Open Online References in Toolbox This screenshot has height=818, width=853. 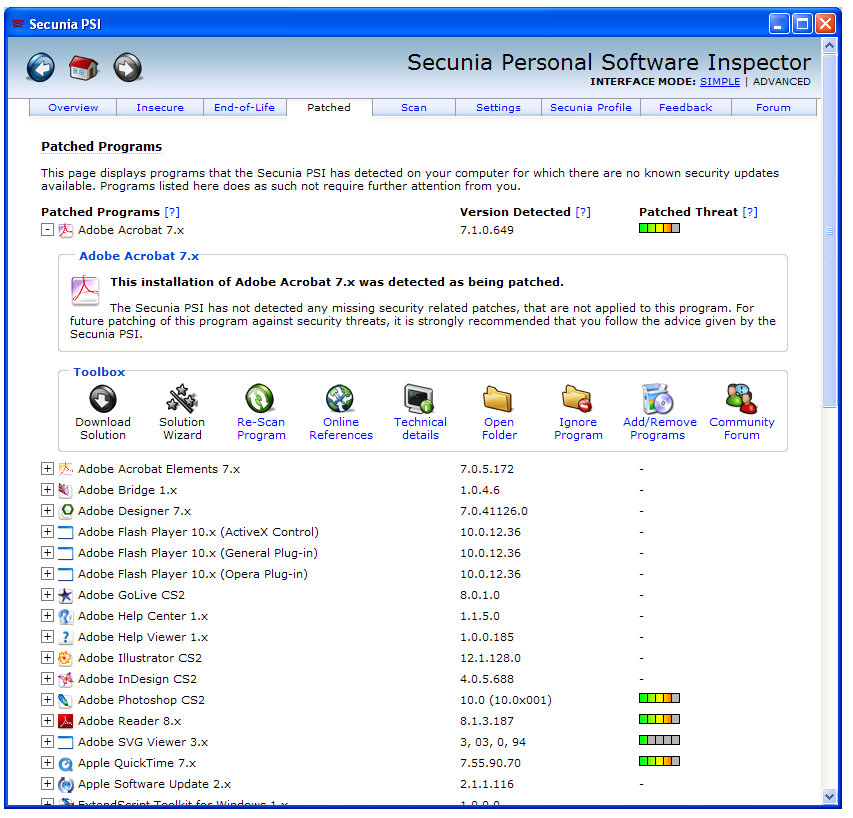341,400
